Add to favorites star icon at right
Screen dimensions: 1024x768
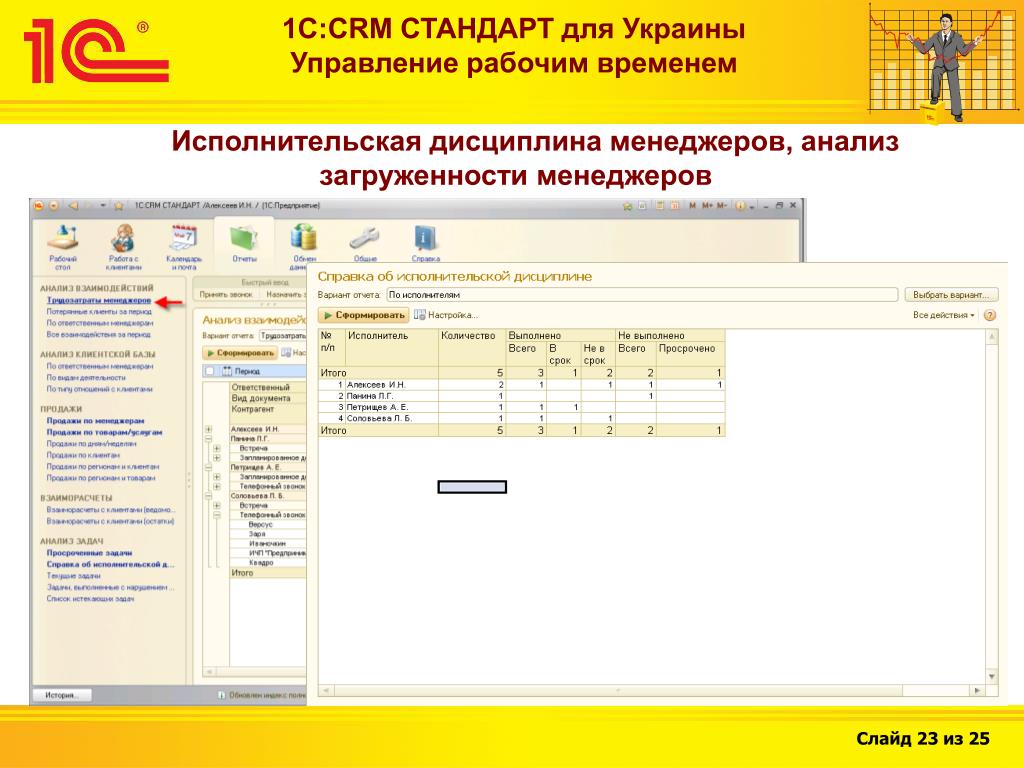point(627,206)
